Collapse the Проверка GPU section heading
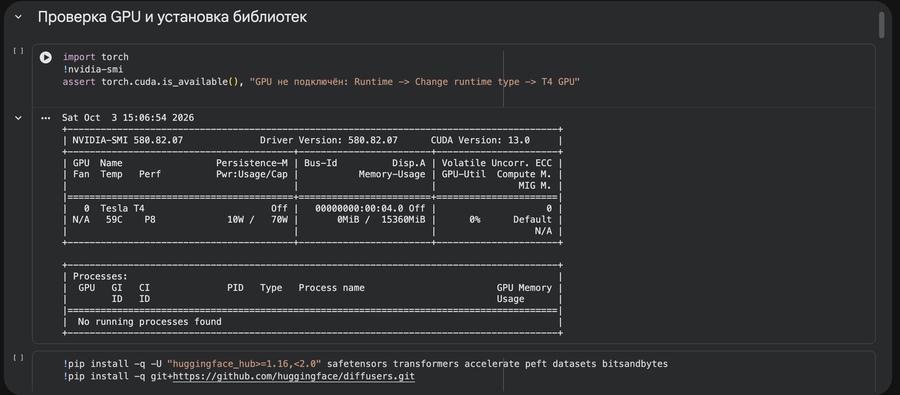 click(x=18, y=17)
